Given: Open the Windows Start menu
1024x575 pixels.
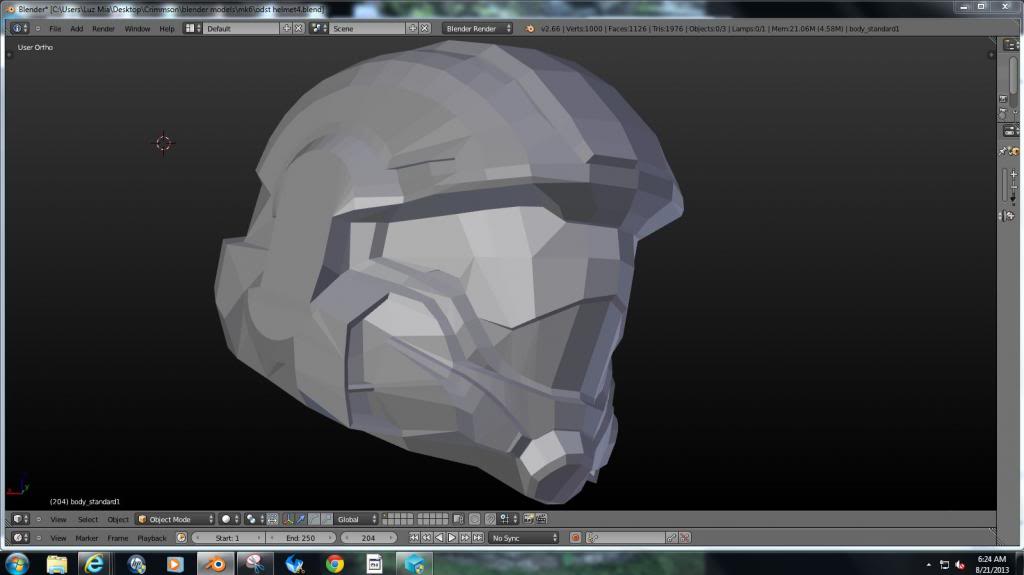Looking at the screenshot, I should coord(17,564).
